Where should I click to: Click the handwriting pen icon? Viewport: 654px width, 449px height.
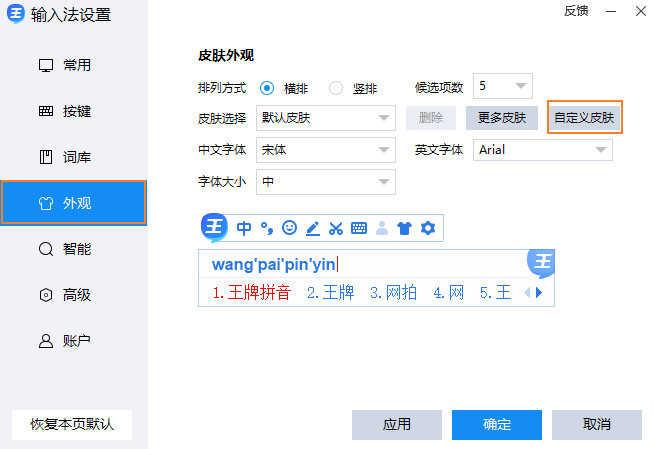[313, 228]
